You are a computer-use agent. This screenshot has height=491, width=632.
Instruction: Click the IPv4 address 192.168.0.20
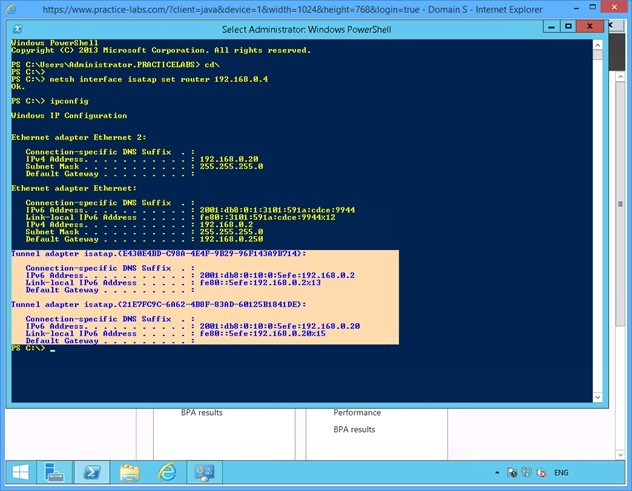tap(229, 159)
